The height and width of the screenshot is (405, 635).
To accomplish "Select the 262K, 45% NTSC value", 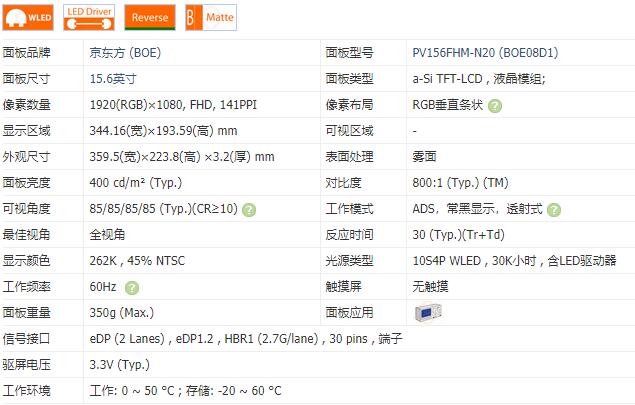I will click(137, 260).
